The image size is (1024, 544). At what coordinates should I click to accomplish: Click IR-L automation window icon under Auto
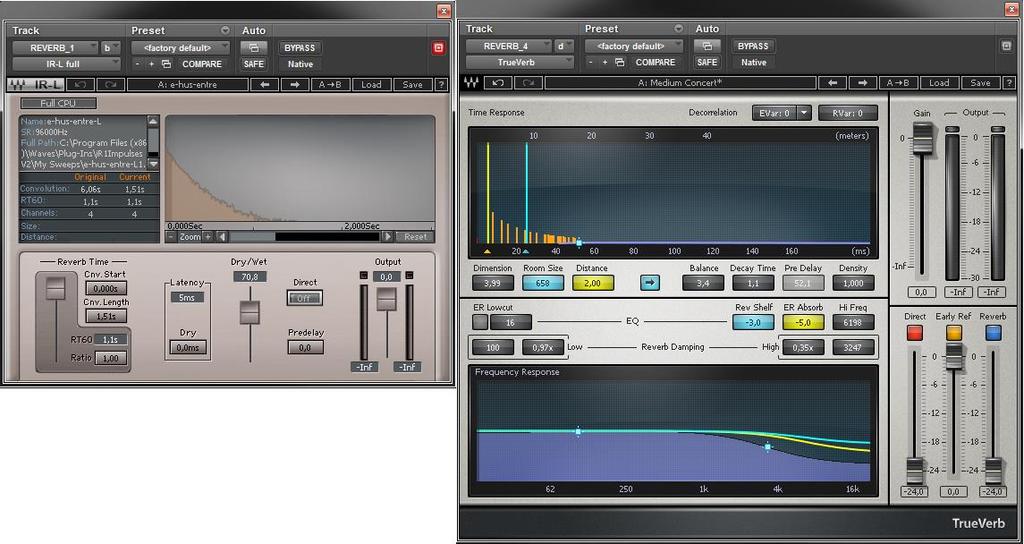(253, 48)
